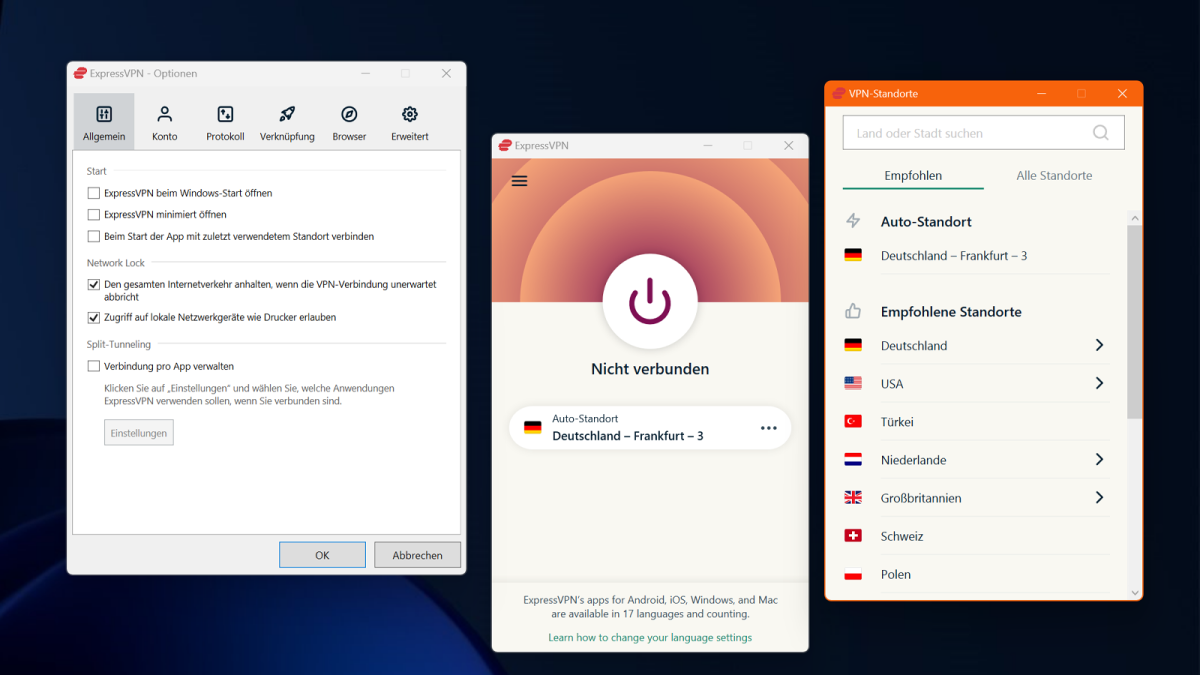Click the big power button to connect
Image resolution: width=1200 pixels, height=675 pixels.
[650, 301]
